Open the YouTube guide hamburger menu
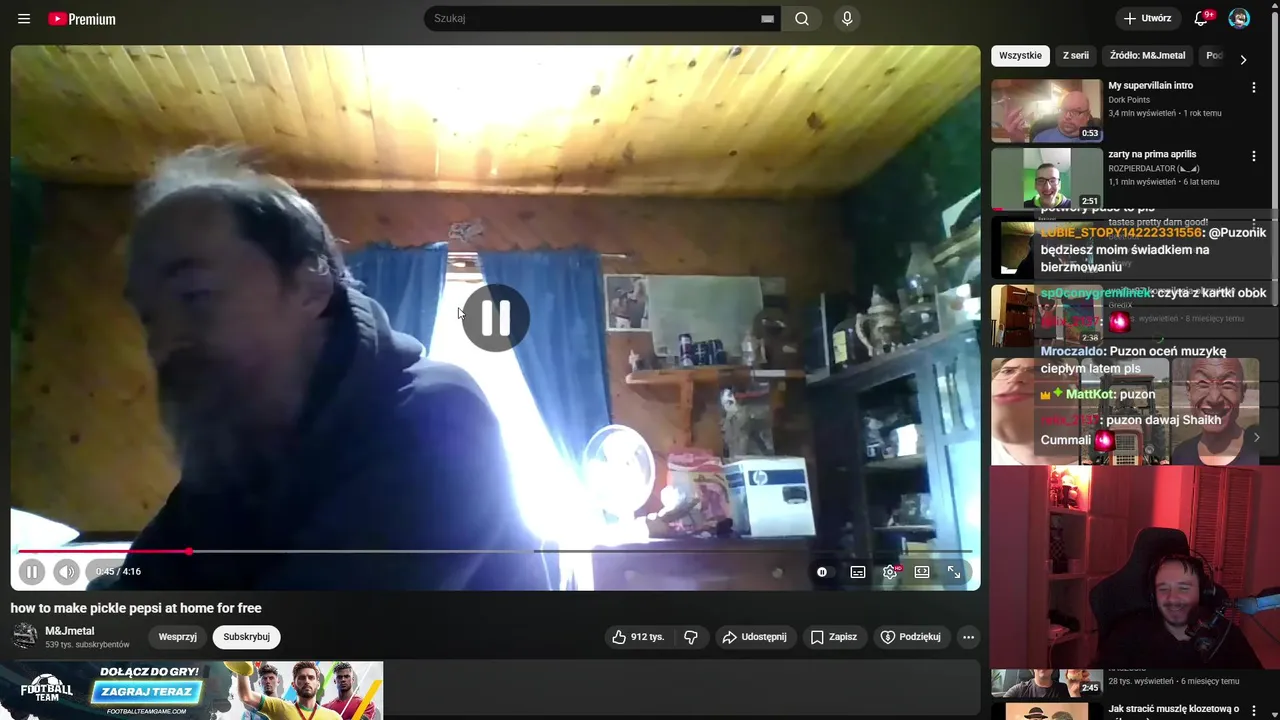The image size is (1280, 720). tap(24, 19)
